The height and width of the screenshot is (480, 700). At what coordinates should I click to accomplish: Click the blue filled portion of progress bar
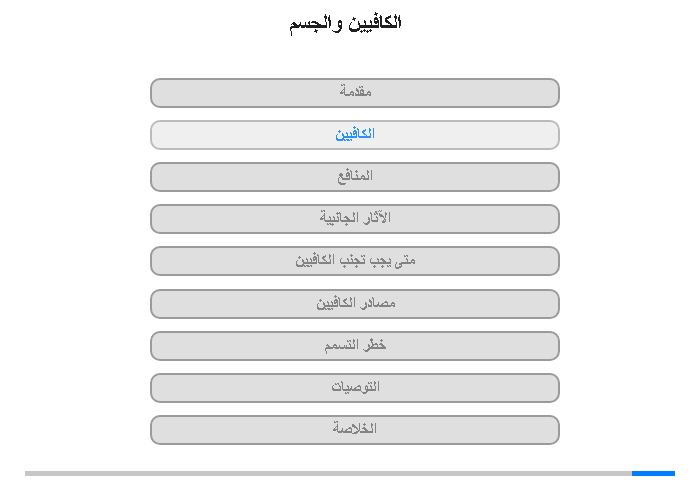point(653,473)
